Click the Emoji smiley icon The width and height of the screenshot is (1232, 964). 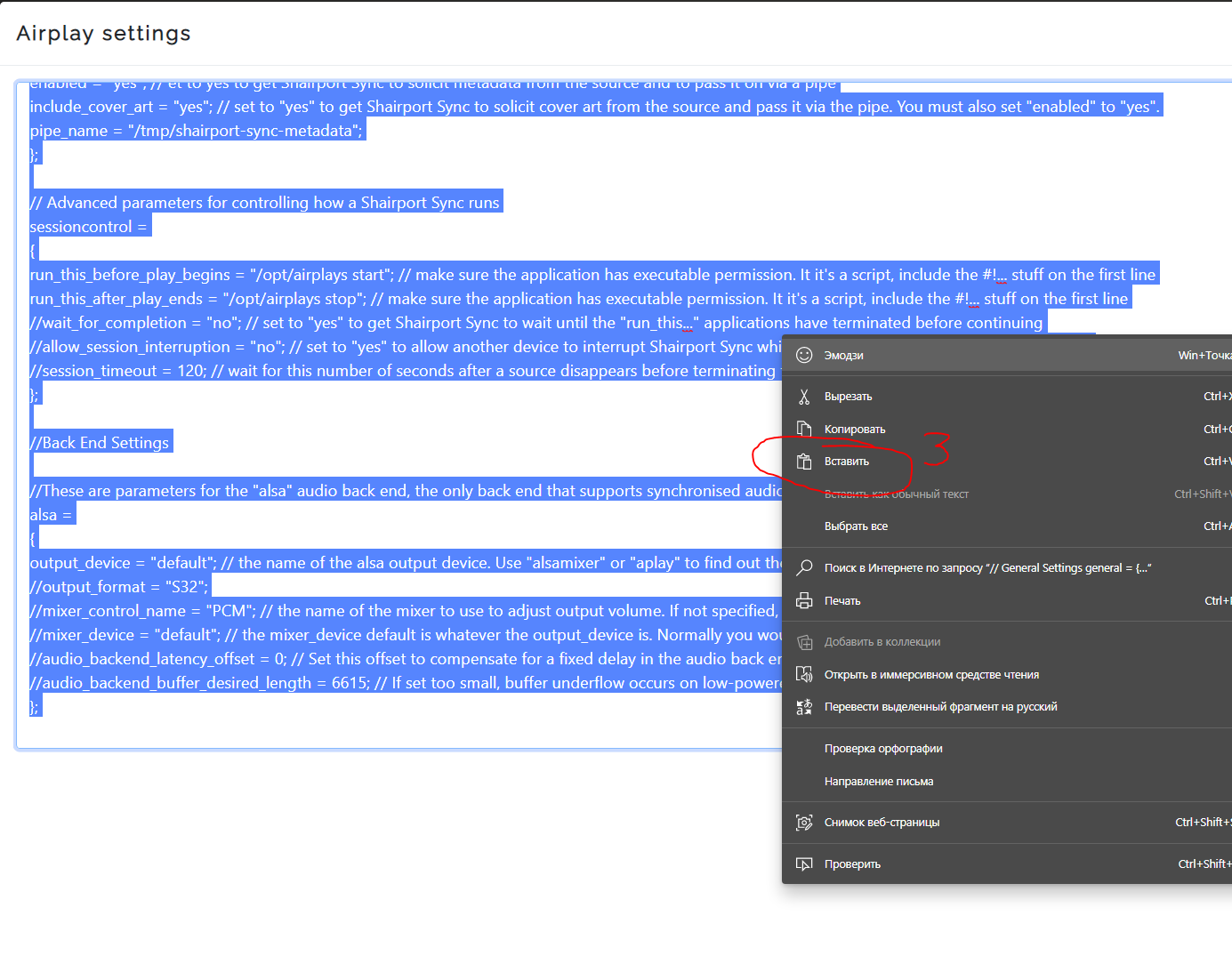[x=804, y=355]
